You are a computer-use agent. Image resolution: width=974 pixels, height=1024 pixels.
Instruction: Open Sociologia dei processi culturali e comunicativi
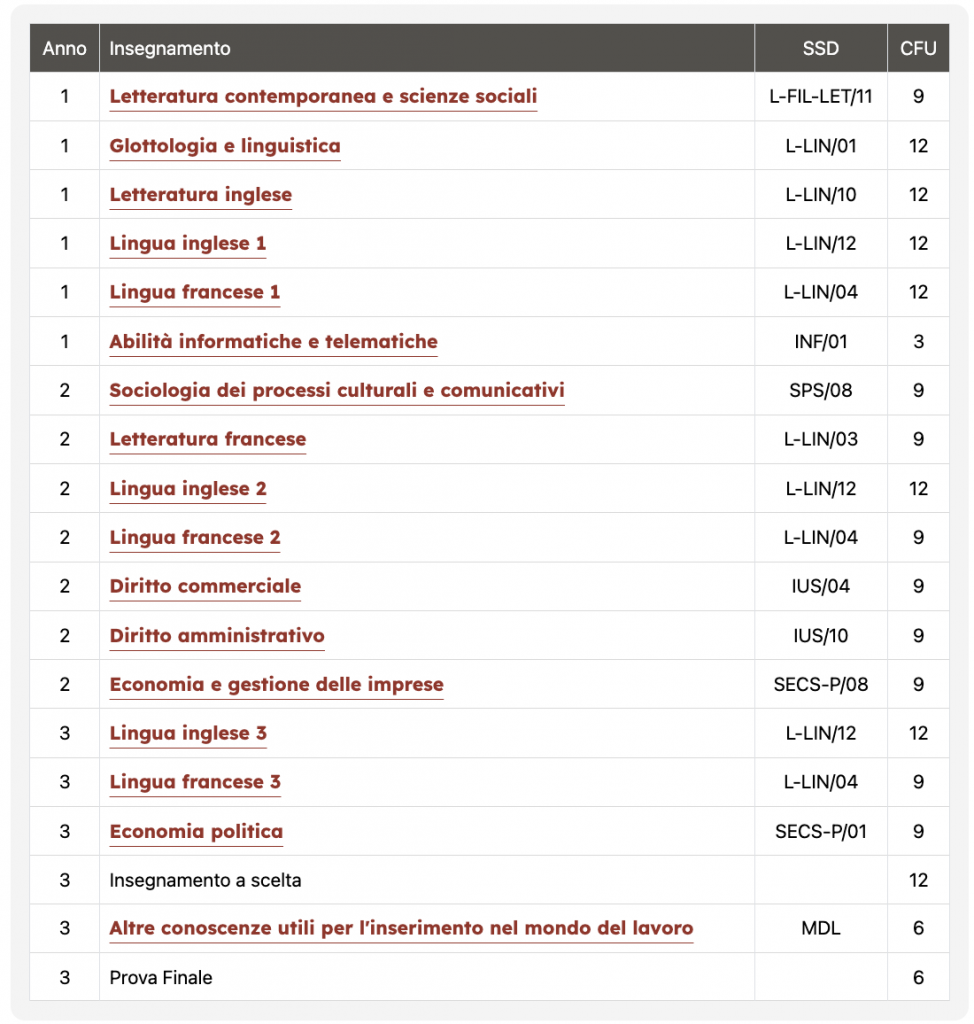[336, 391]
